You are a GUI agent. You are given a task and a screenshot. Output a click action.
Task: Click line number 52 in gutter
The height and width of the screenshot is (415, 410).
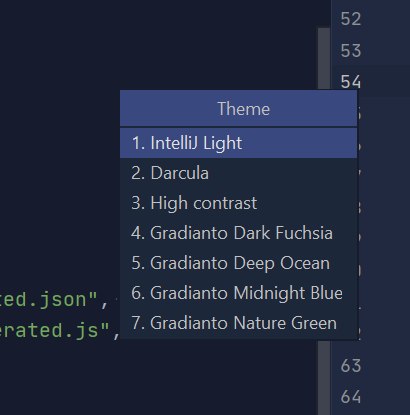pyautogui.click(x=351, y=19)
